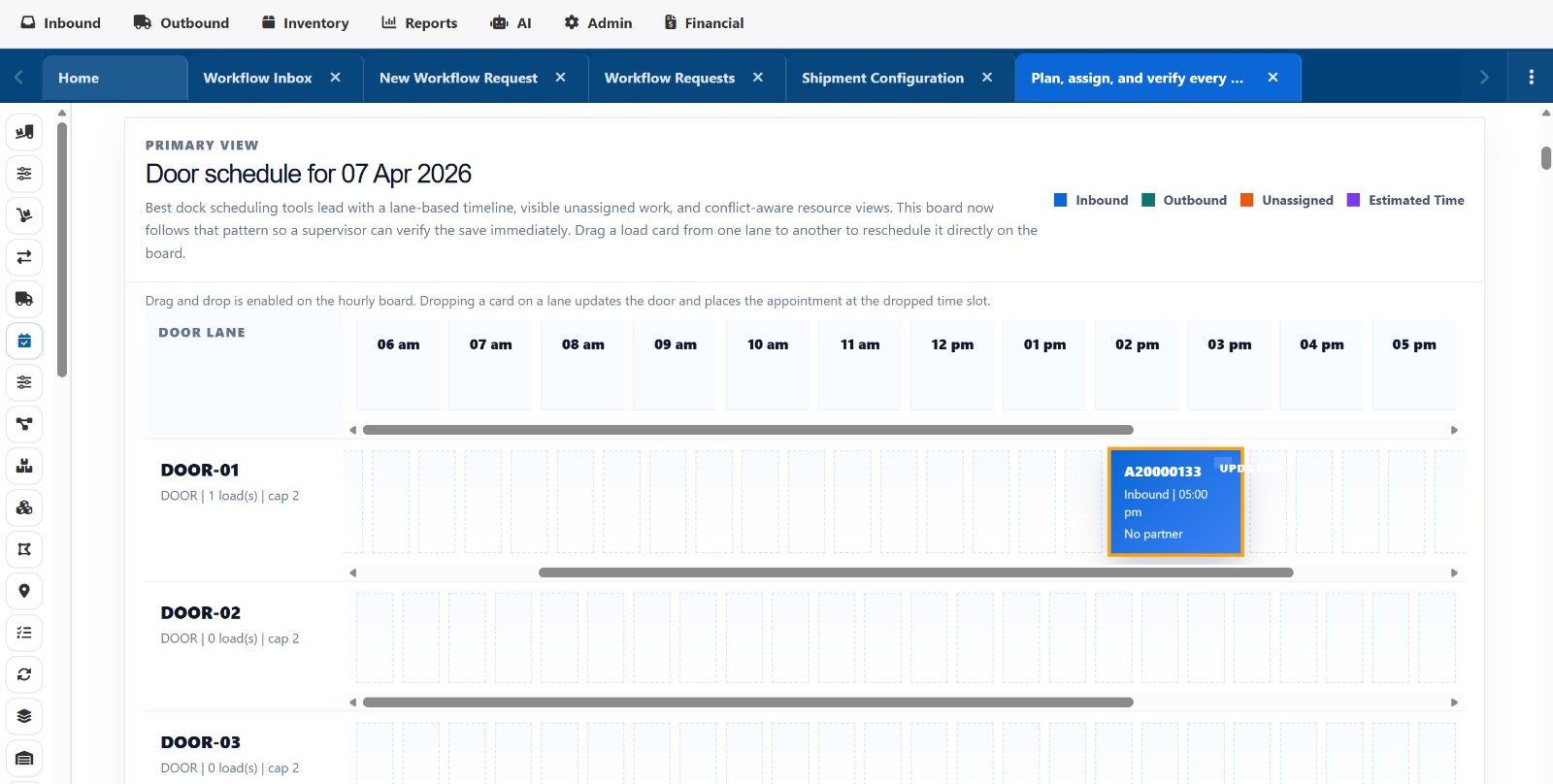Click the sliders icon below the calendar icon

pyautogui.click(x=24, y=382)
